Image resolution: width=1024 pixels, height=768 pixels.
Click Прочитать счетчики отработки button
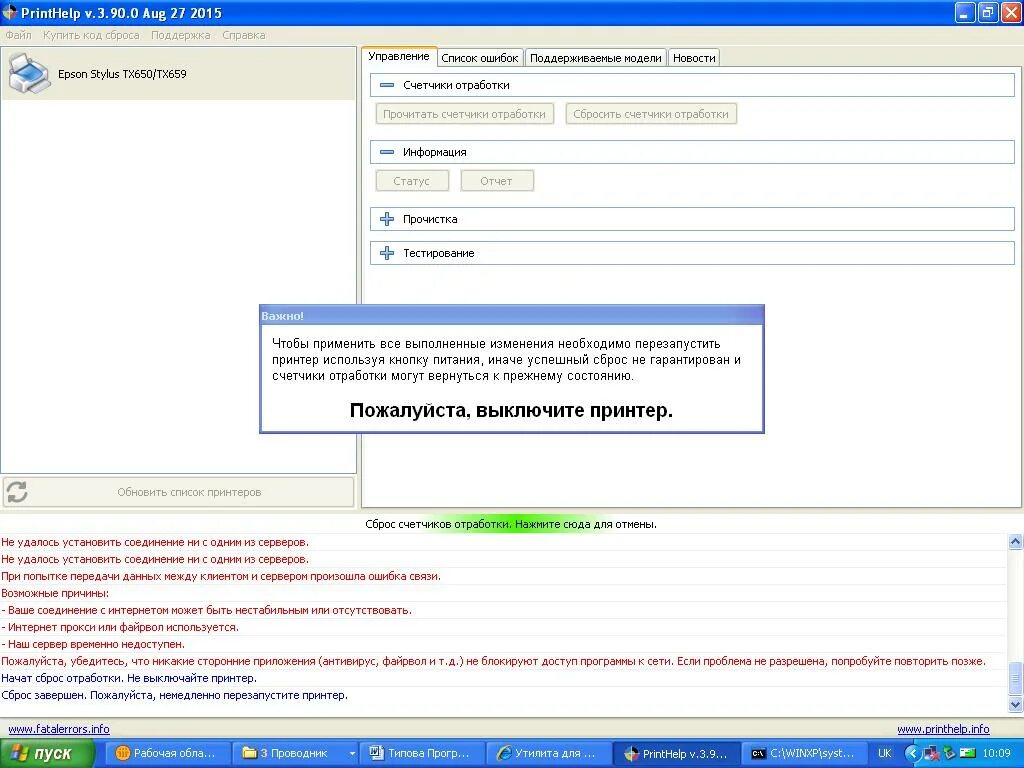[464, 114]
